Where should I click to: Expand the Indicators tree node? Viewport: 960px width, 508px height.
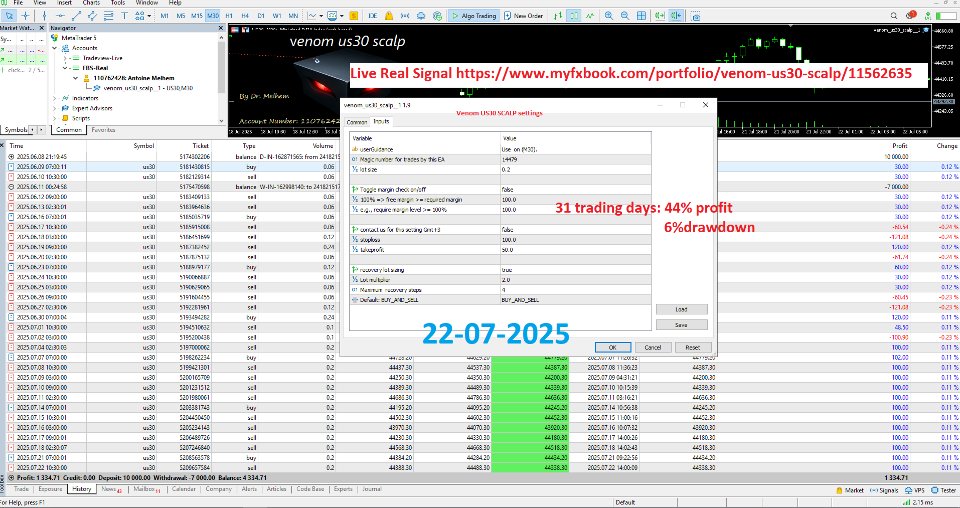[55, 98]
